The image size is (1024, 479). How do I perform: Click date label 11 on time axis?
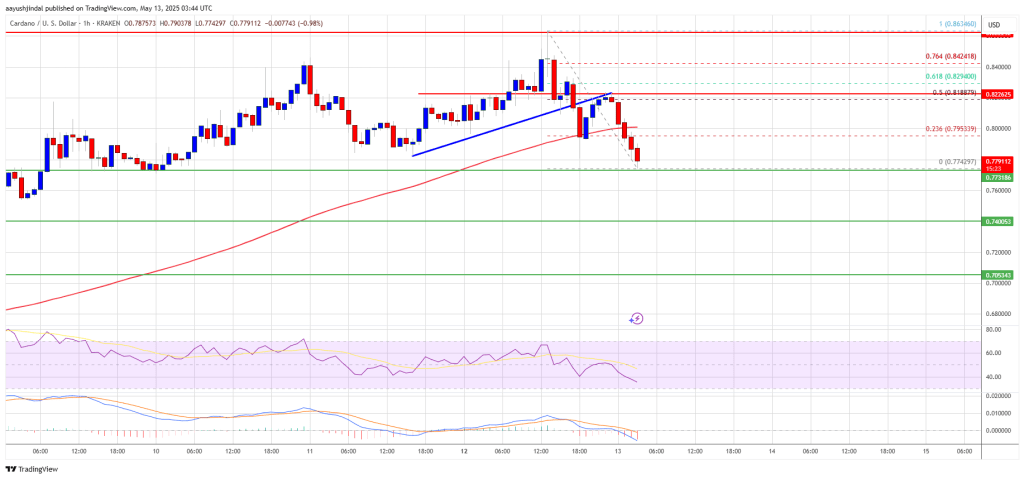[x=310, y=451]
